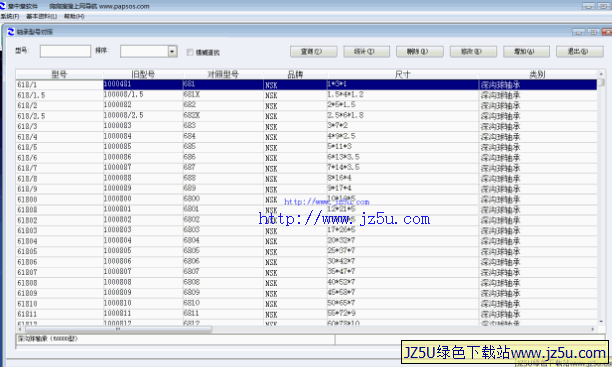Click old model cell 1000803
The height and width of the screenshot is (367, 612).
coord(143,230)
